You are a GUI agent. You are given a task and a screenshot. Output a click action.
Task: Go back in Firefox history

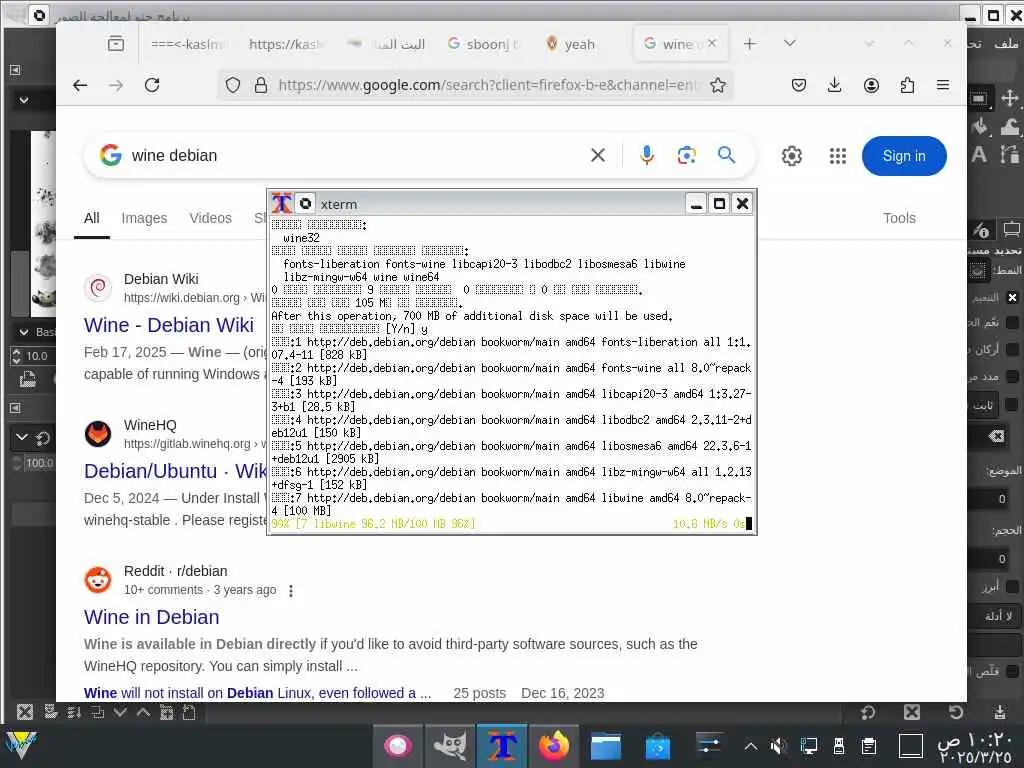(80, 85)
